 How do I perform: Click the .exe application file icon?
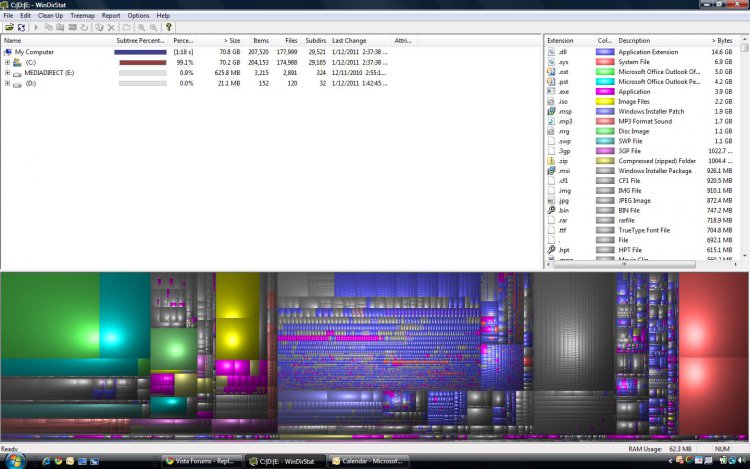coord(551,91)
